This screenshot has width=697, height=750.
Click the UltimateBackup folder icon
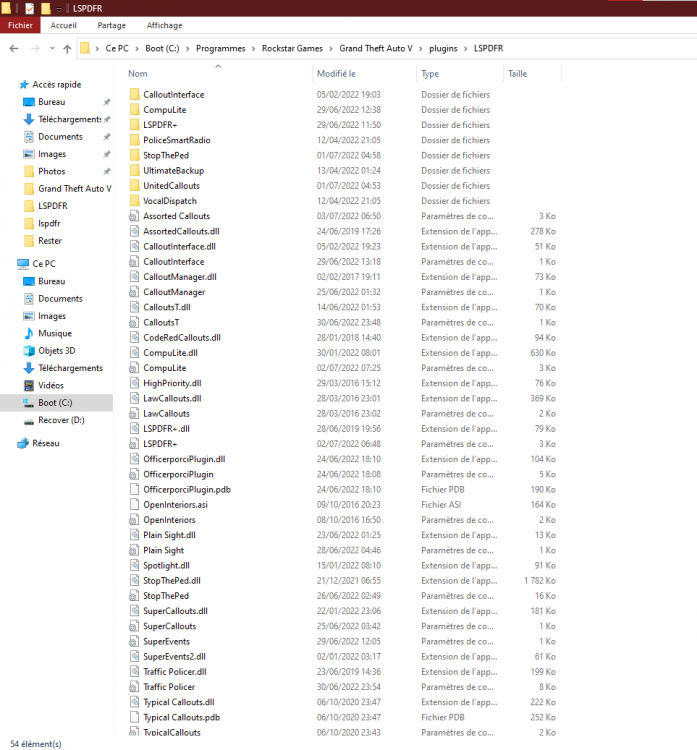[x=135, y=170]
